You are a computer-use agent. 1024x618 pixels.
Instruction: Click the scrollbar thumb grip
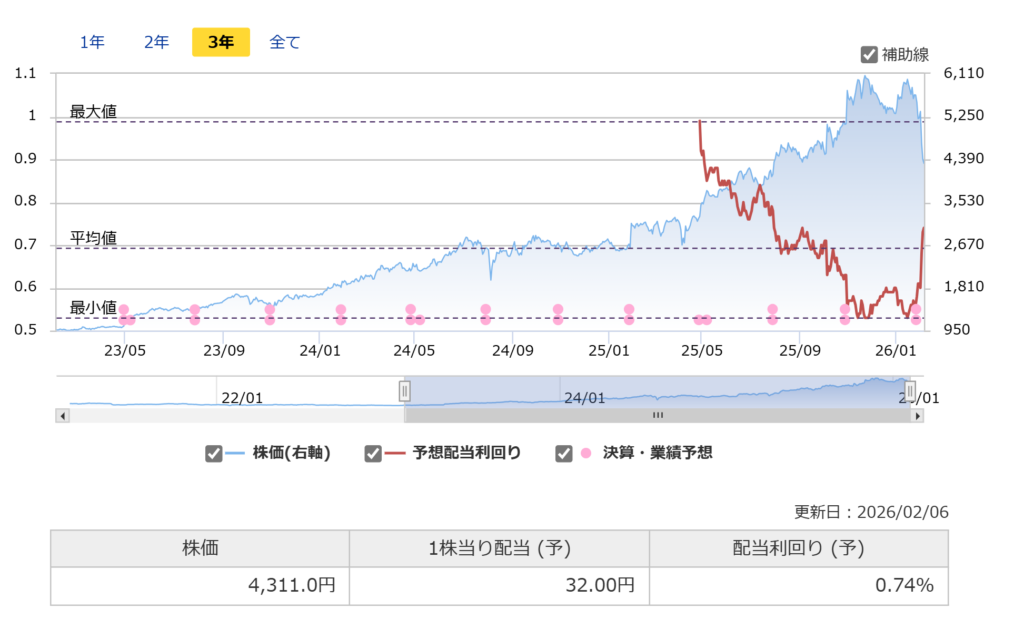[x=658, y=415]
